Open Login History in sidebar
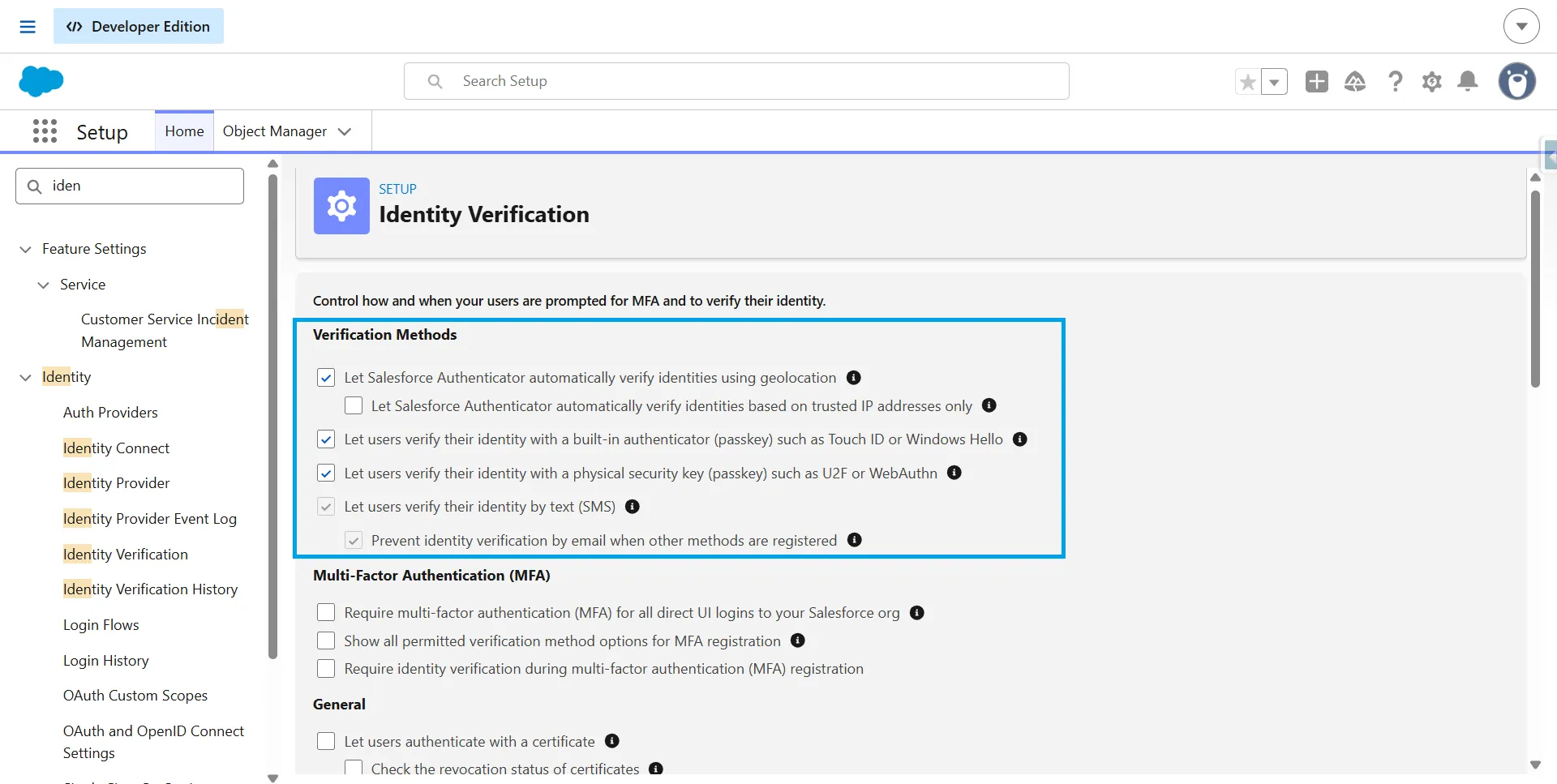 pyautogui.click(x=106, y=661)
